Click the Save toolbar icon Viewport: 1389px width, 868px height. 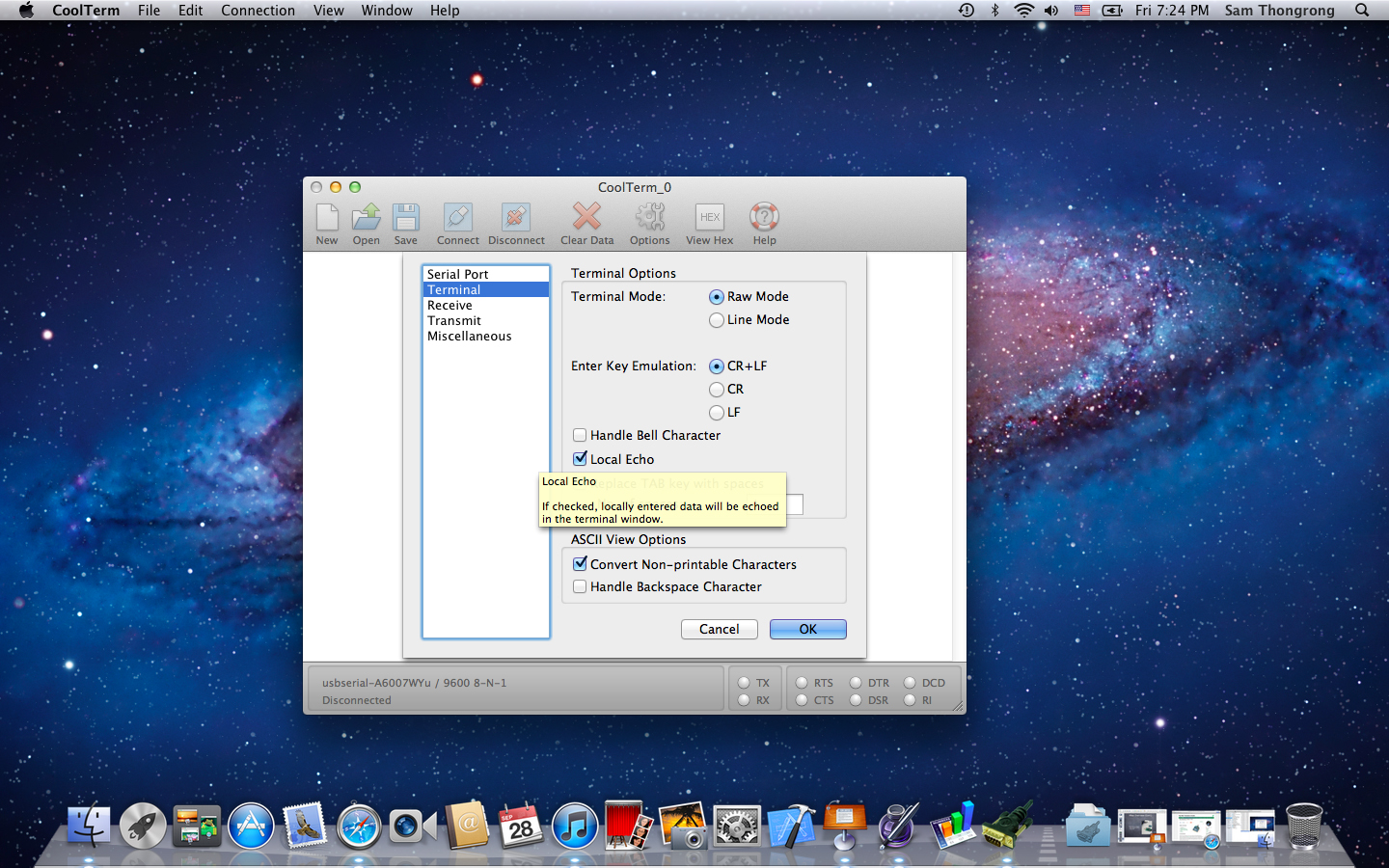pos(406,217)
